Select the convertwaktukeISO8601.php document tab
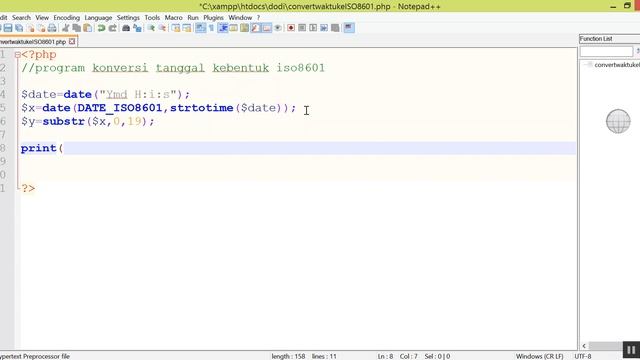 pyautogui.click(x=33, y=42)
